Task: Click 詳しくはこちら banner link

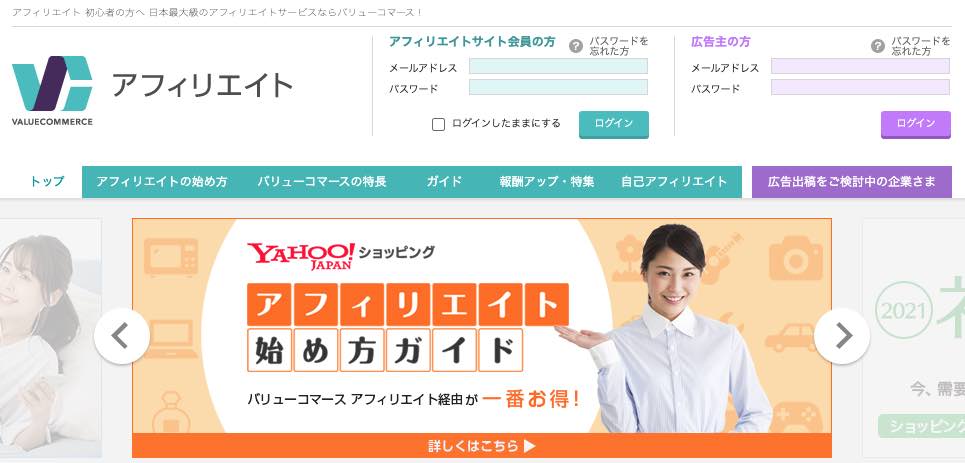Action: tap(482, 446)
